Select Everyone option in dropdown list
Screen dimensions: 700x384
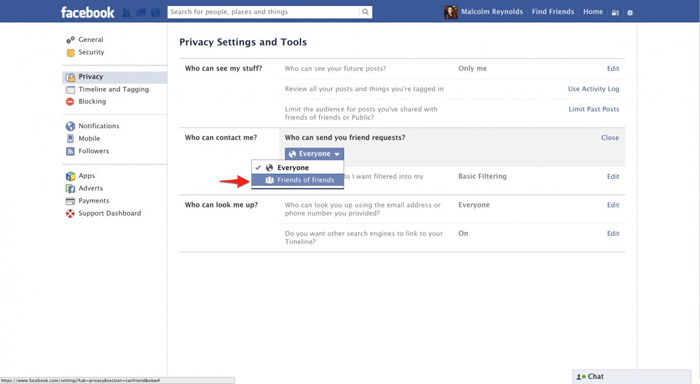tap(297, 167)
